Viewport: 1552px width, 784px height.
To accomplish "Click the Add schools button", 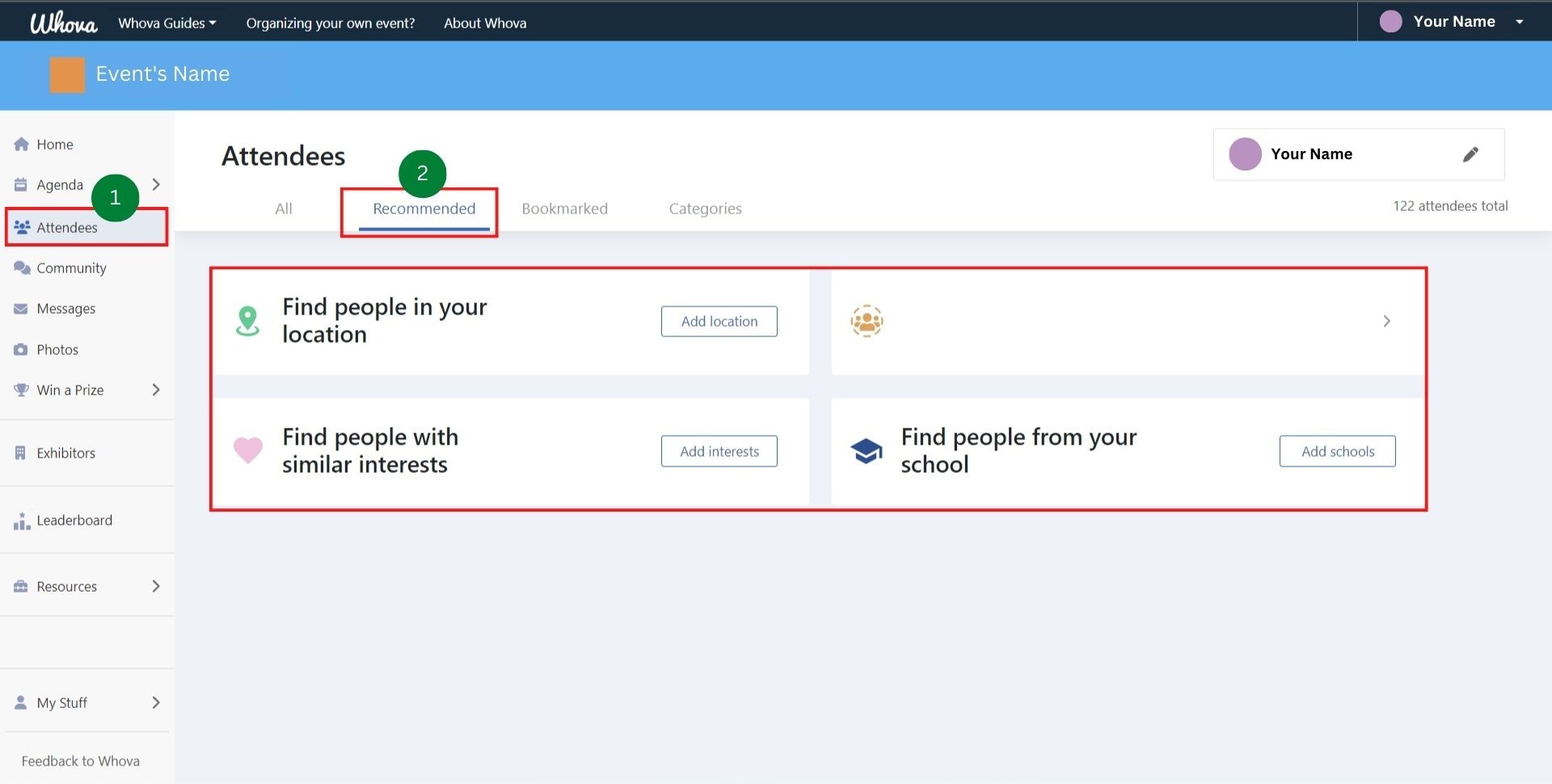I will [x=1337, y=452].
